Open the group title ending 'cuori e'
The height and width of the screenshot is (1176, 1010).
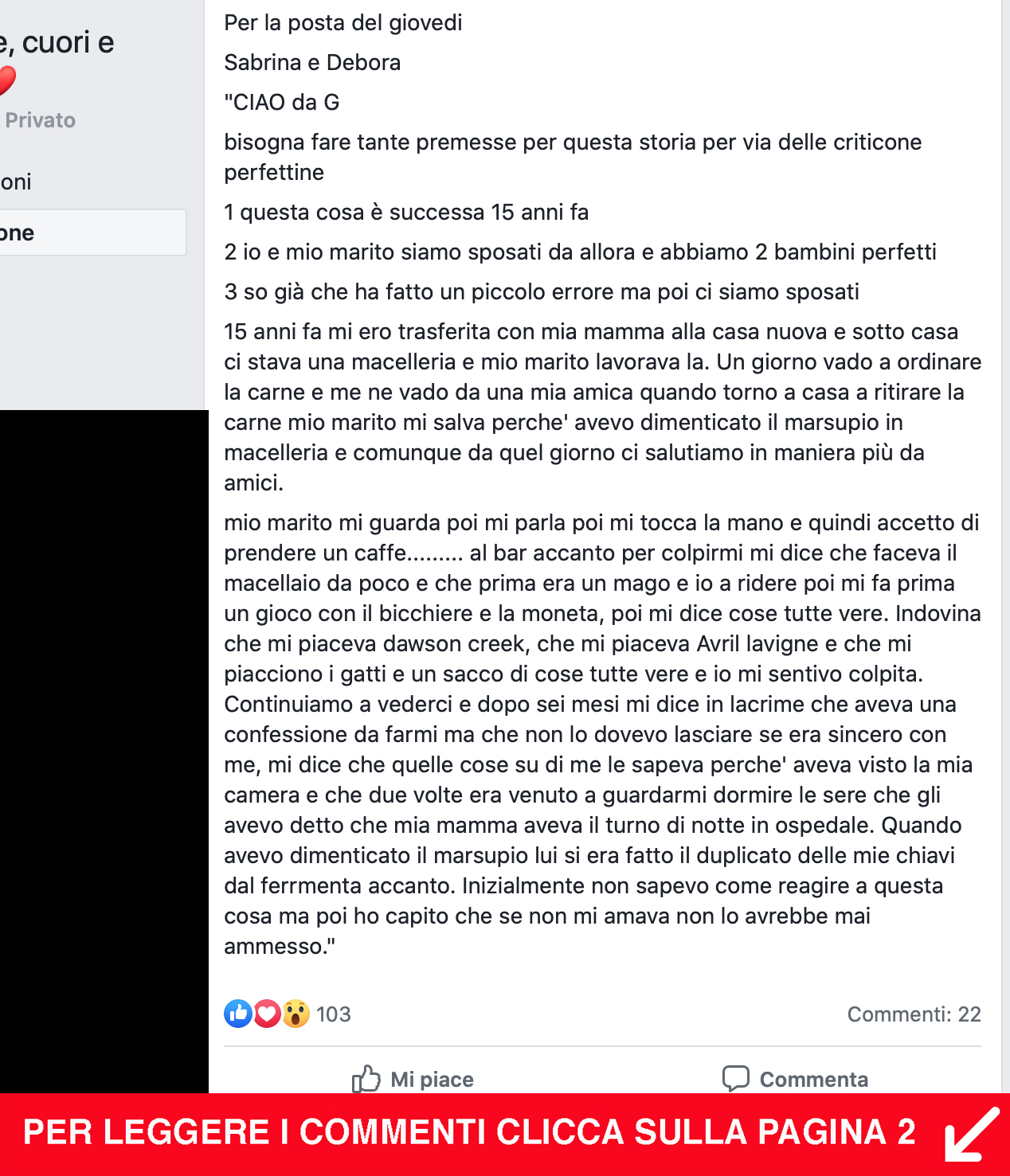(57, 43)
